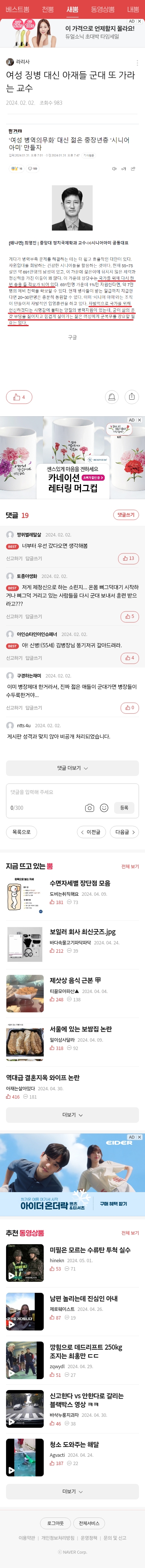
Task: Tap the notification bell icon below article
Action: (112, 397)
